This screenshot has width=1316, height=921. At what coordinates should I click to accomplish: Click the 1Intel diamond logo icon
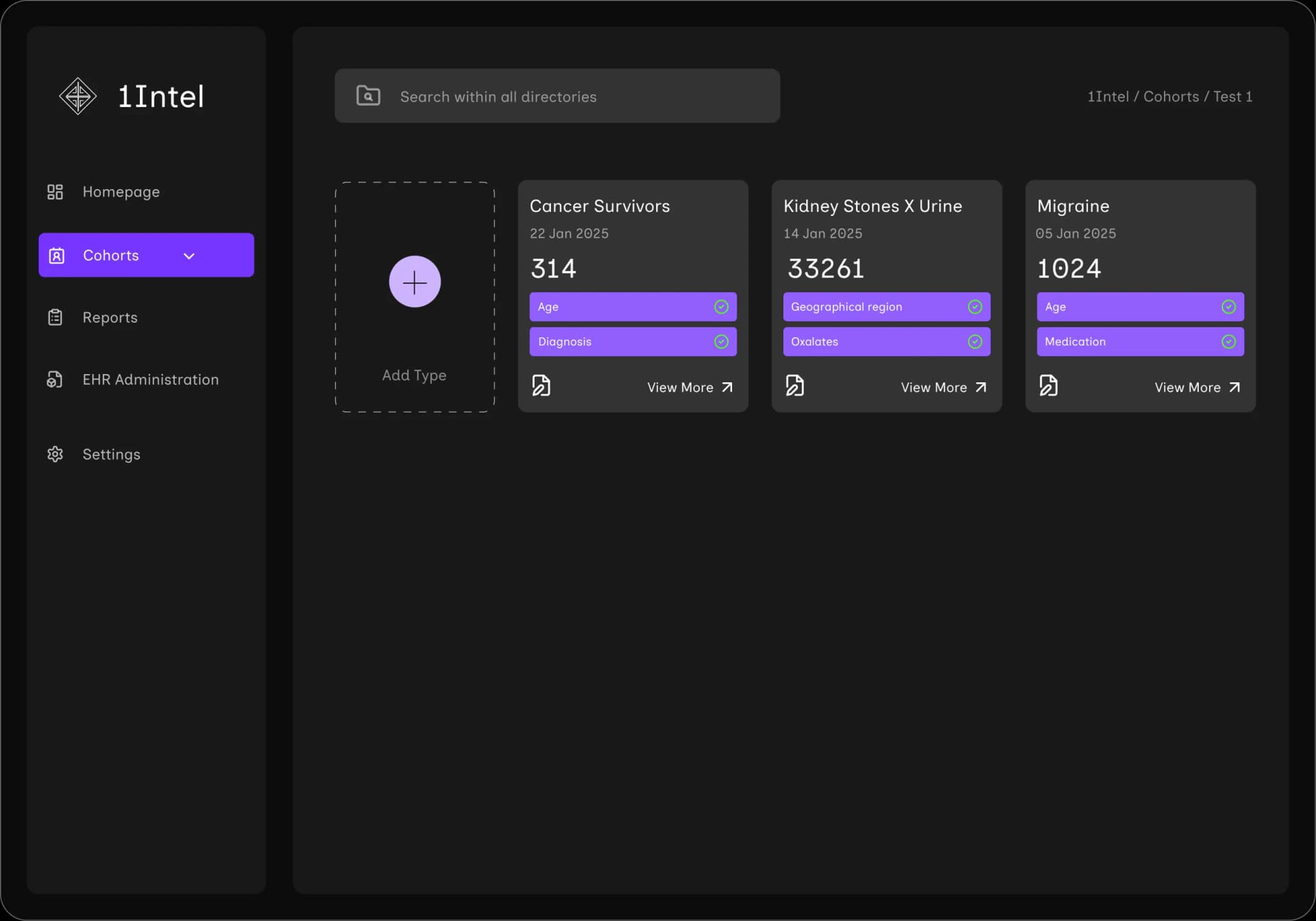[x=78, y=96]
